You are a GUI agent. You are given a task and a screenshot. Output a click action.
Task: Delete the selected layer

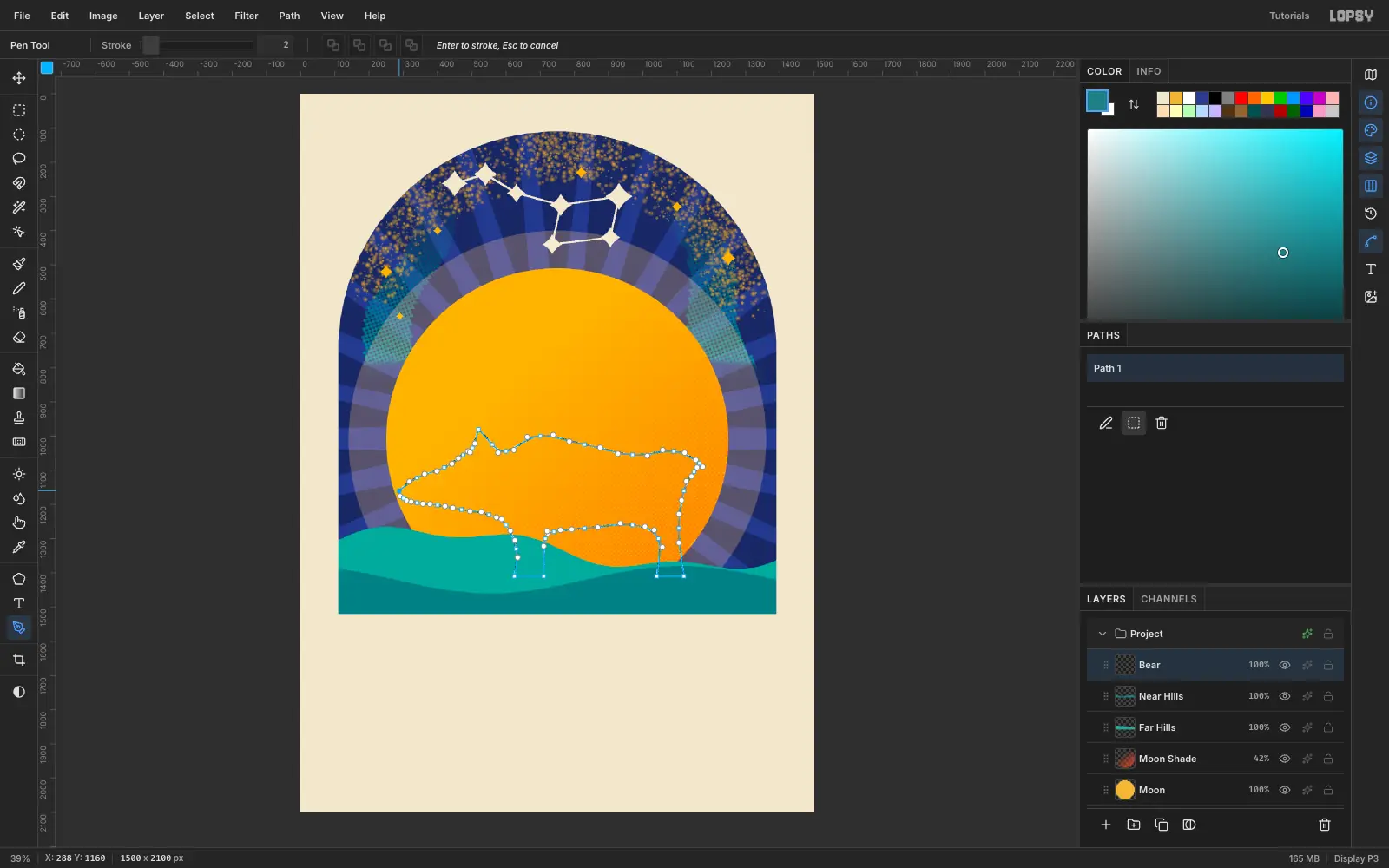[1325, 825]
